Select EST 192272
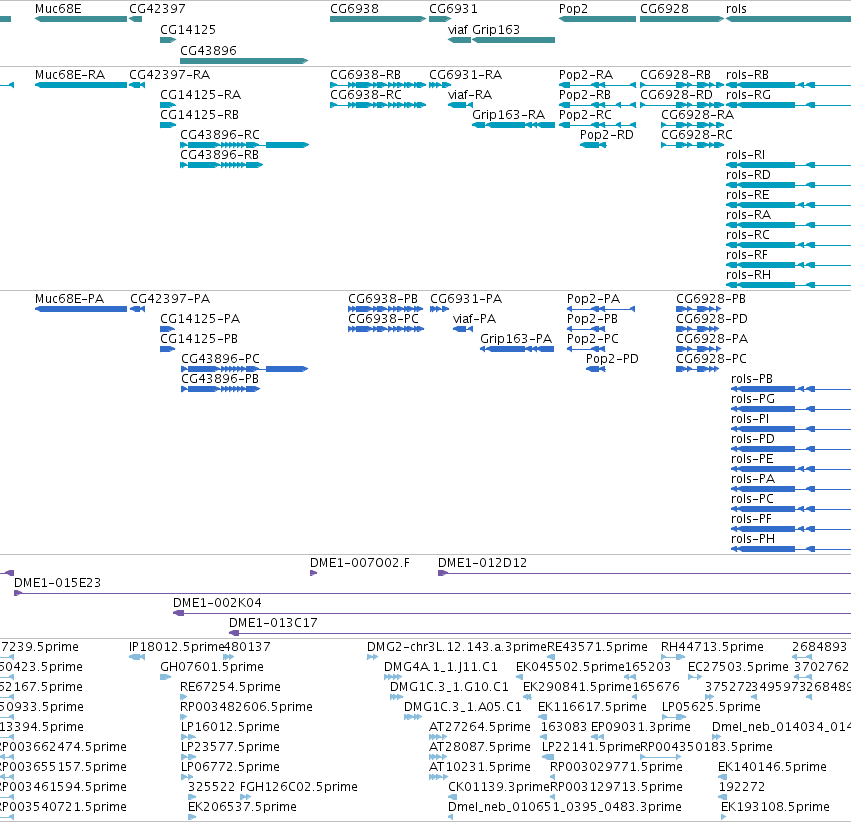Viewport: 851px width, 822px height. click(741, 787)
